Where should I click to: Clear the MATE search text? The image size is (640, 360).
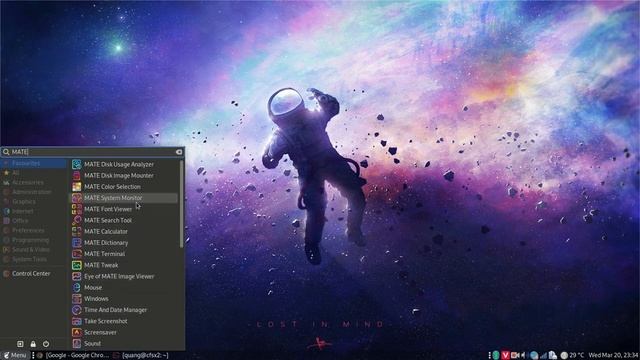179,152
